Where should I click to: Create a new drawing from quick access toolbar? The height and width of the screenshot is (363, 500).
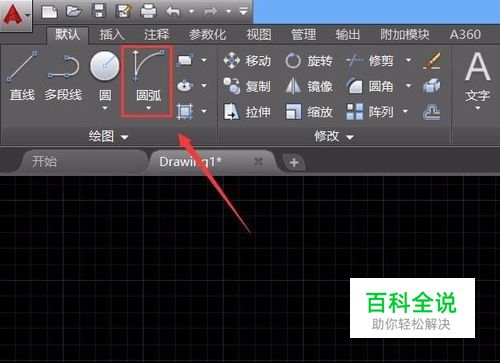(x=49, y=12)
